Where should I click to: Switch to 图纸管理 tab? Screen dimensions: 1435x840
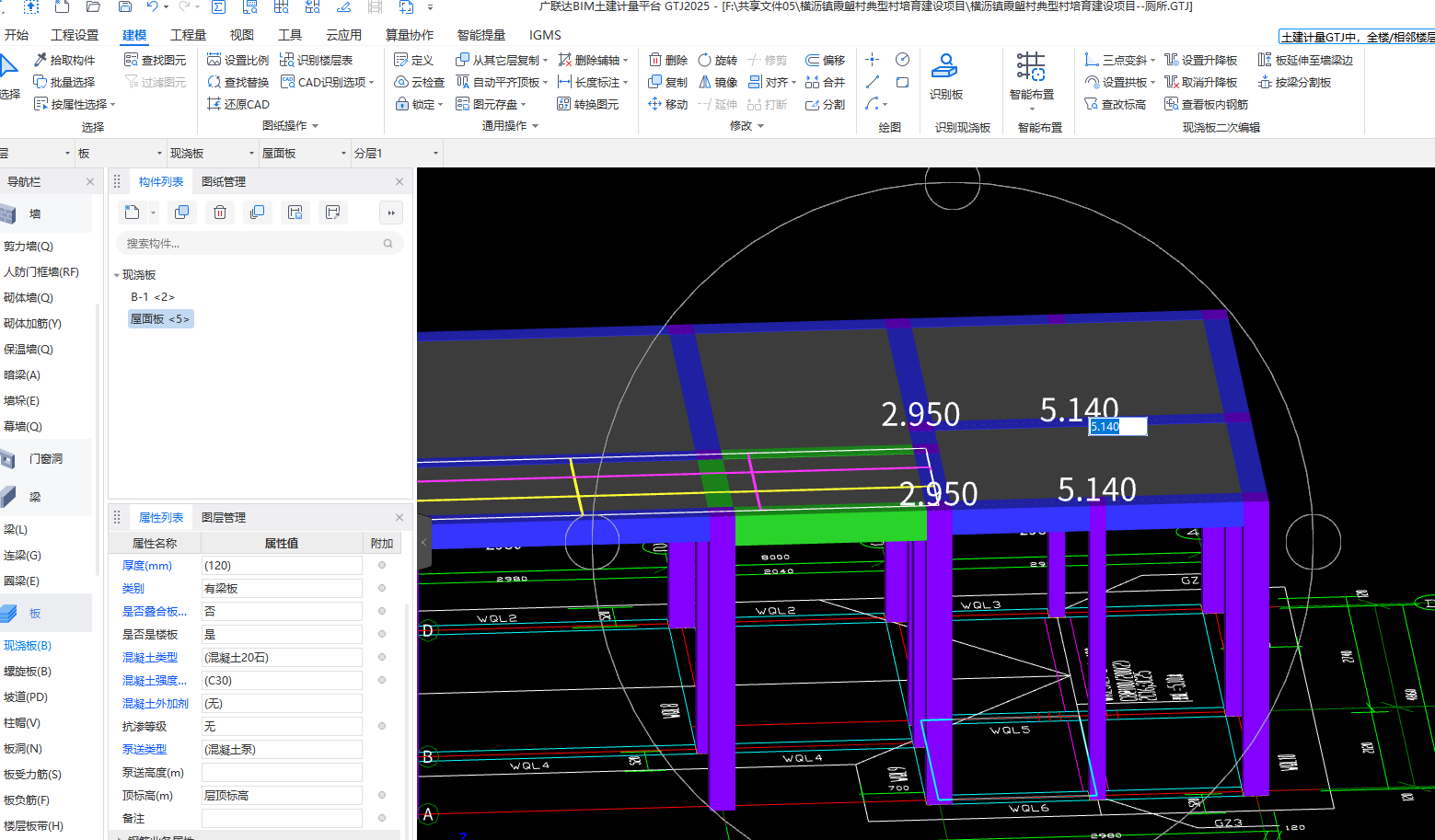[224, 182]
